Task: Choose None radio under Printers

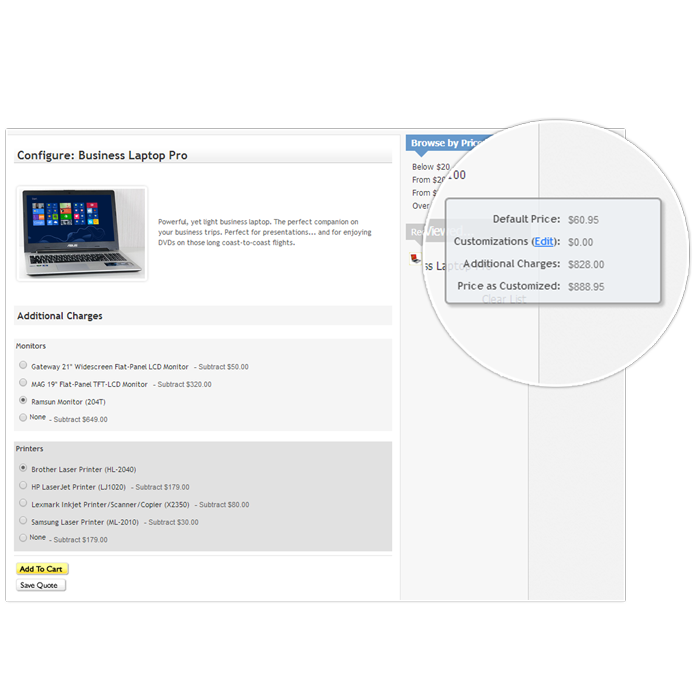Action: coord(23,538)
